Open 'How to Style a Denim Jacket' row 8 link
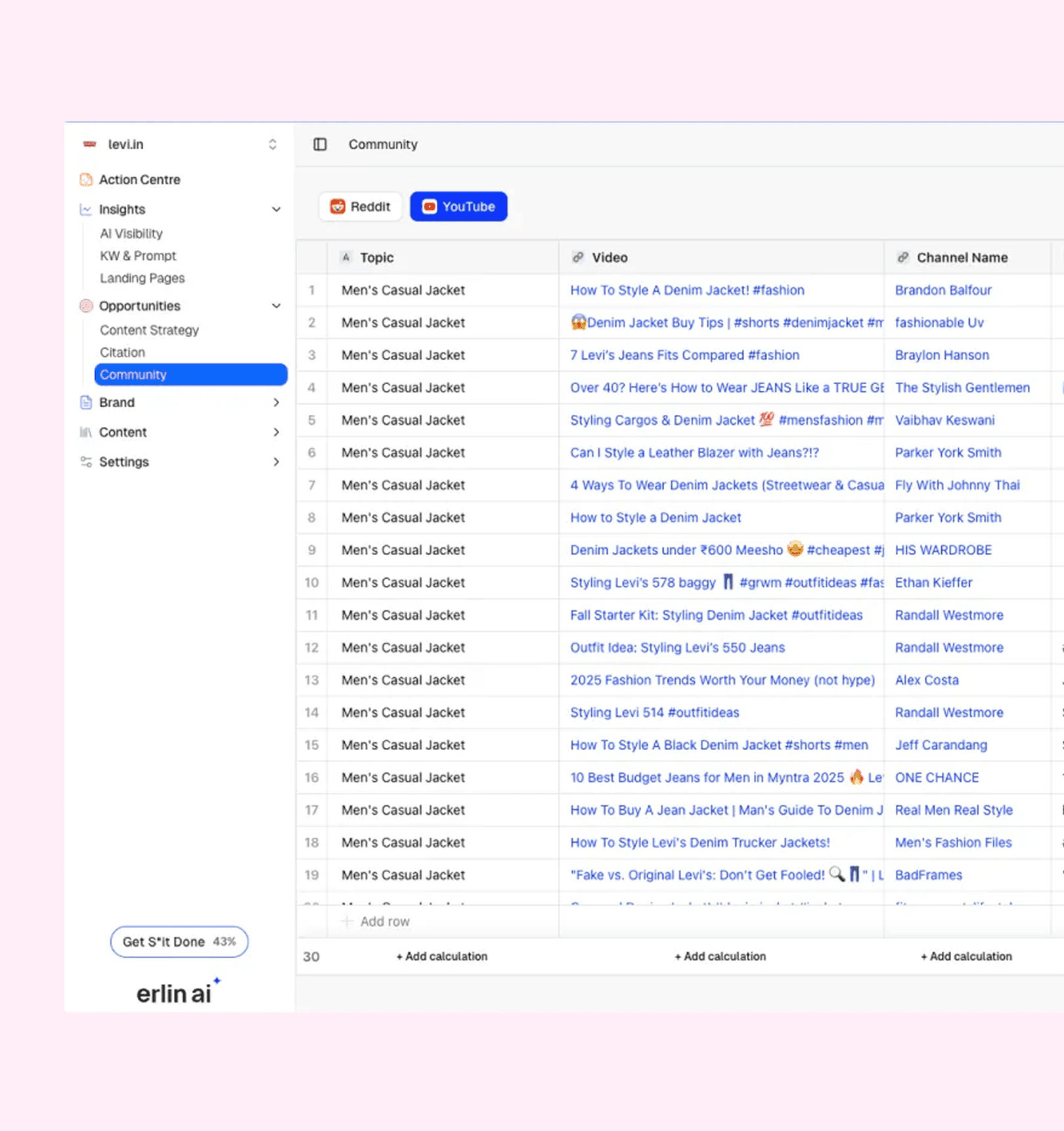The image size is (1064, 1131). pyautogui.click(x=655, y=518)
